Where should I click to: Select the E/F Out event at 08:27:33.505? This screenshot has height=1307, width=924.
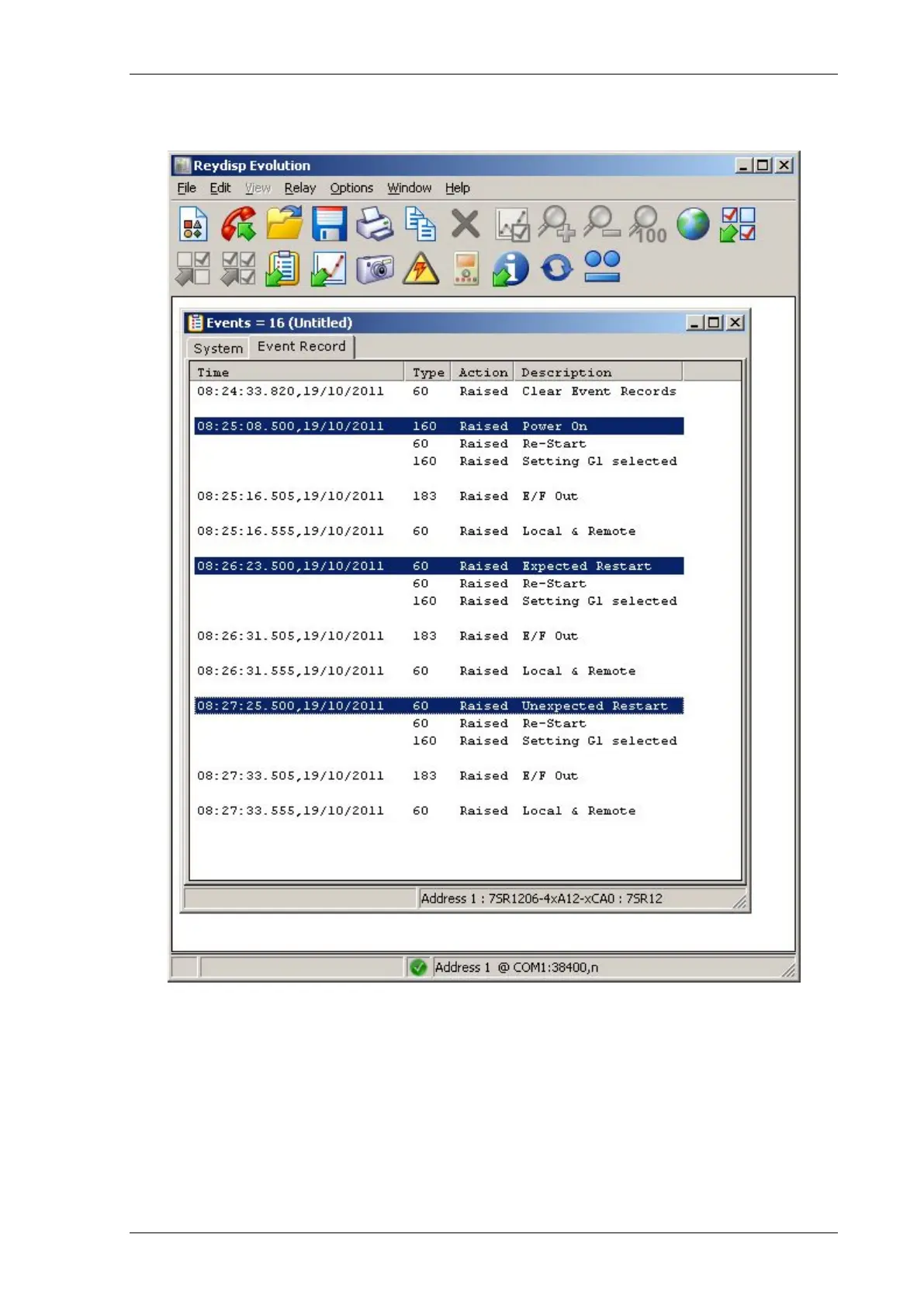coord(439,775)
